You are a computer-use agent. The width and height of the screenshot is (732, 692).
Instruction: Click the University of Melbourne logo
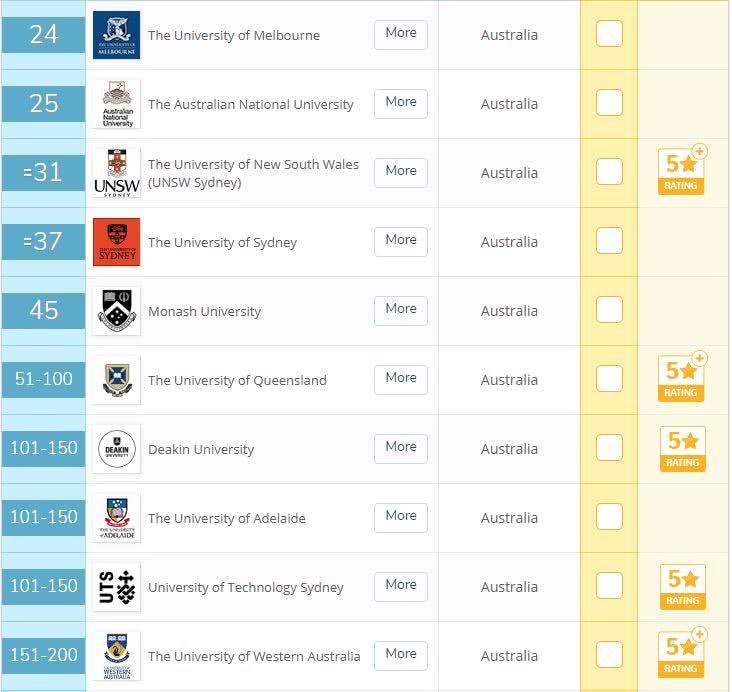[x=116, y=35]
